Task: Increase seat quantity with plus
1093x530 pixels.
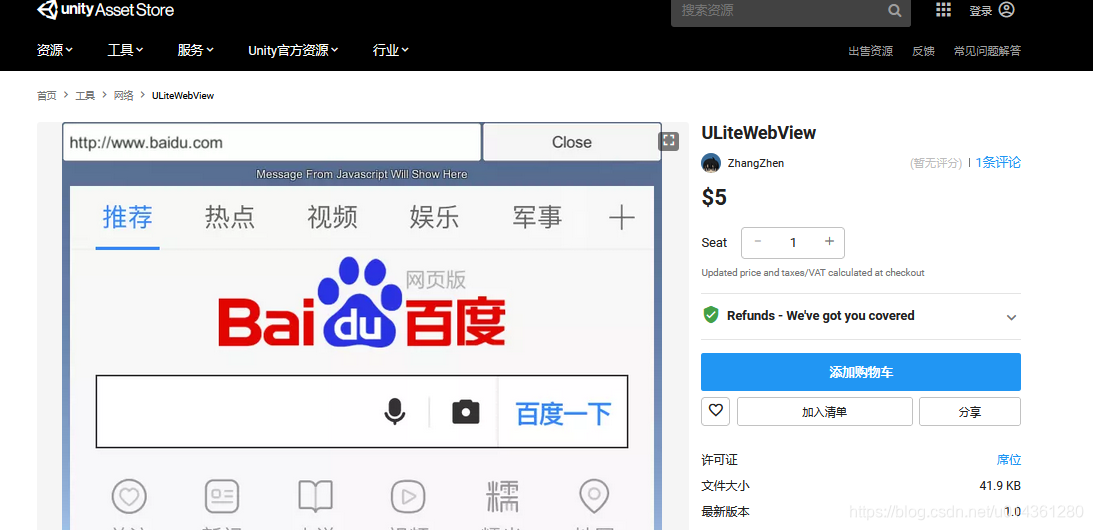Action: tap(829, 242)
